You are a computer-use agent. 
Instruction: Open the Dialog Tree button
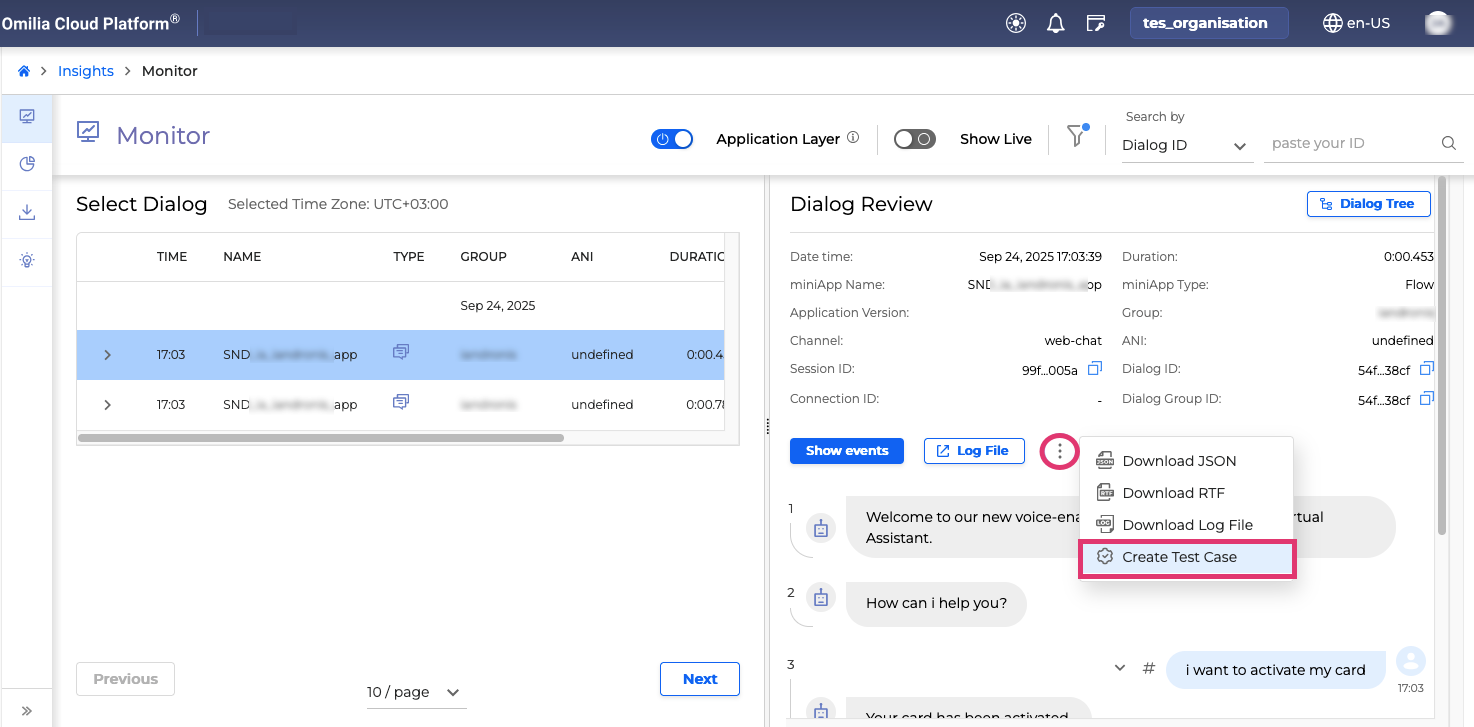point(1368,204)
